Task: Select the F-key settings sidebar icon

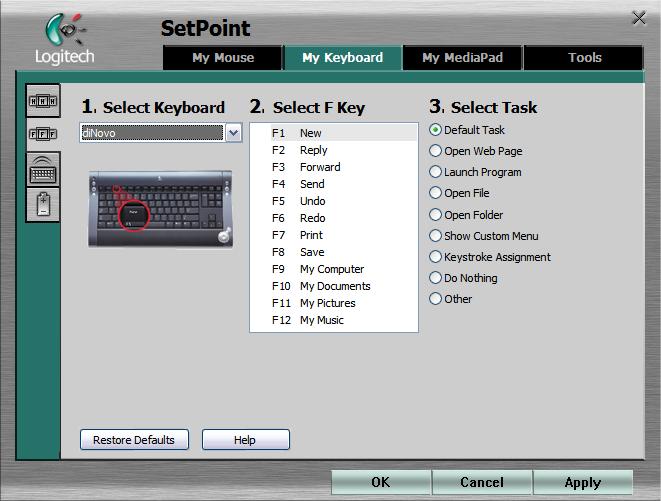Action: tap(43, 135)
